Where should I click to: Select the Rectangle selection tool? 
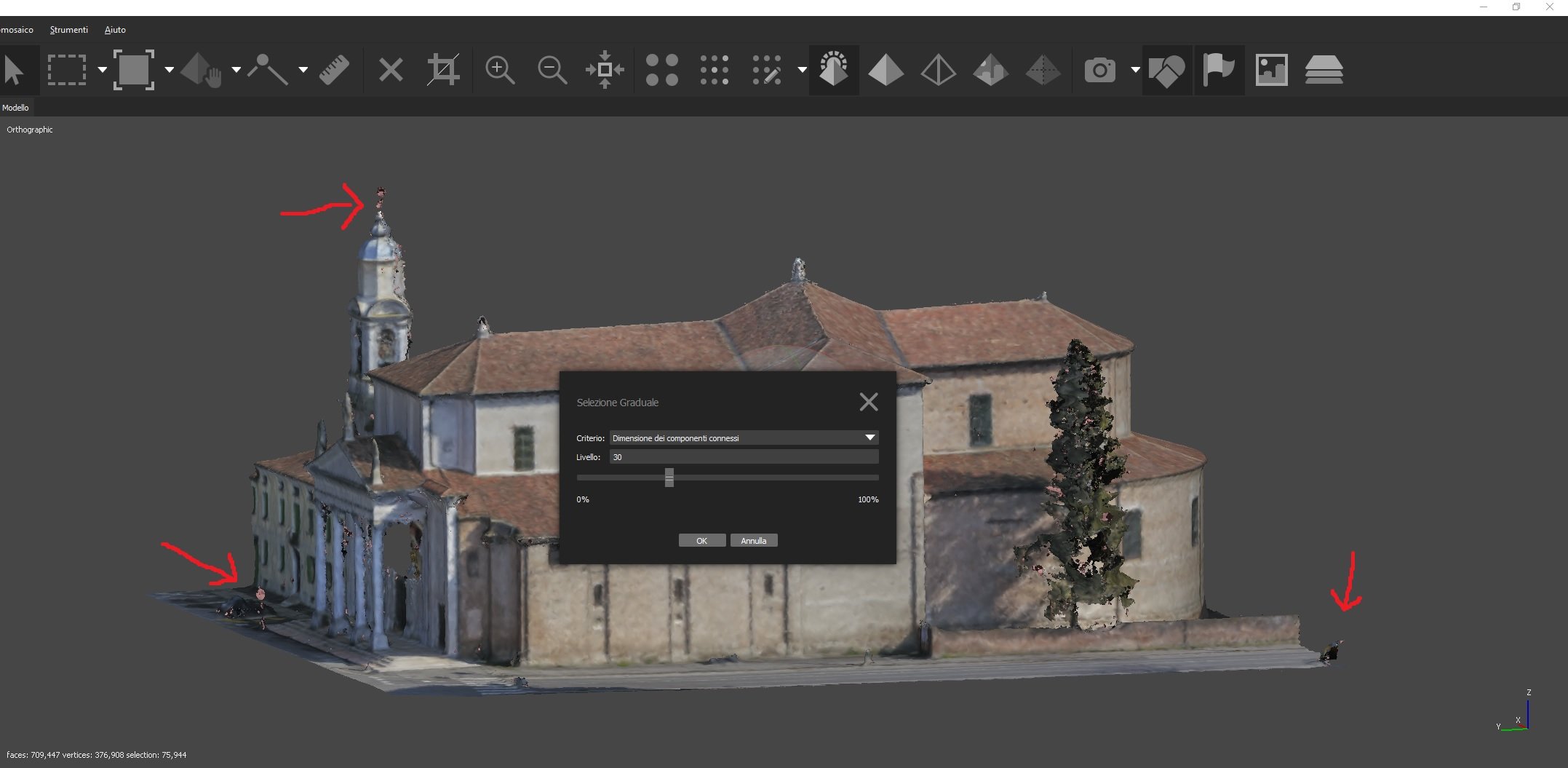click(x=66, y=70)
